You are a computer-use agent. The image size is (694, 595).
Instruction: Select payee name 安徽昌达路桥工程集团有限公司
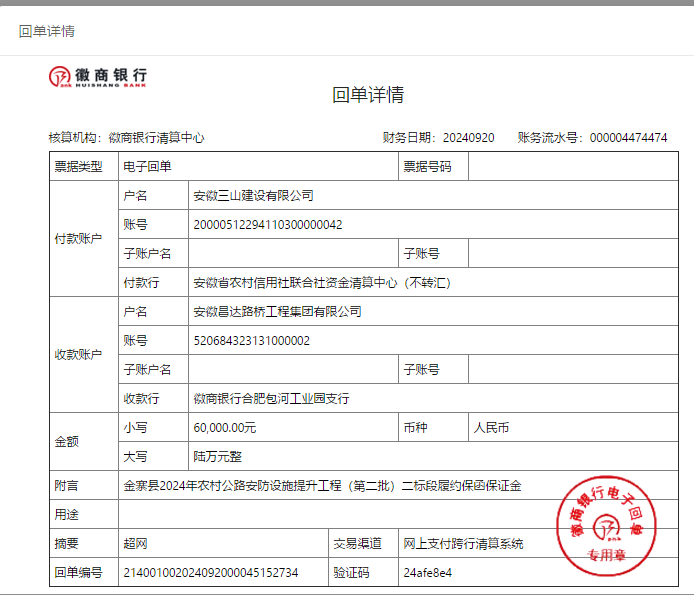point(277,312)
